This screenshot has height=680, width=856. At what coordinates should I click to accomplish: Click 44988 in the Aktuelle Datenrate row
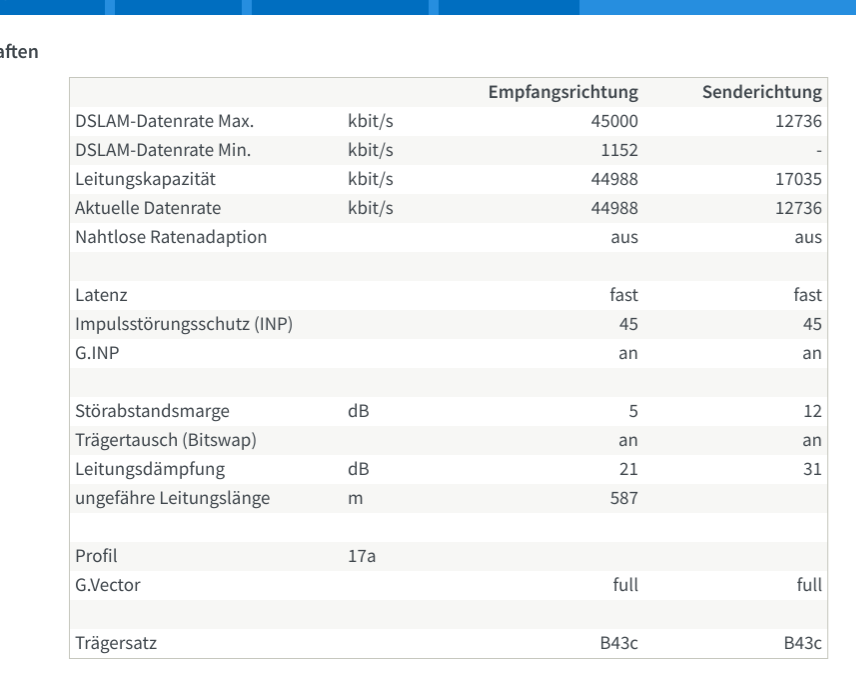614,208
